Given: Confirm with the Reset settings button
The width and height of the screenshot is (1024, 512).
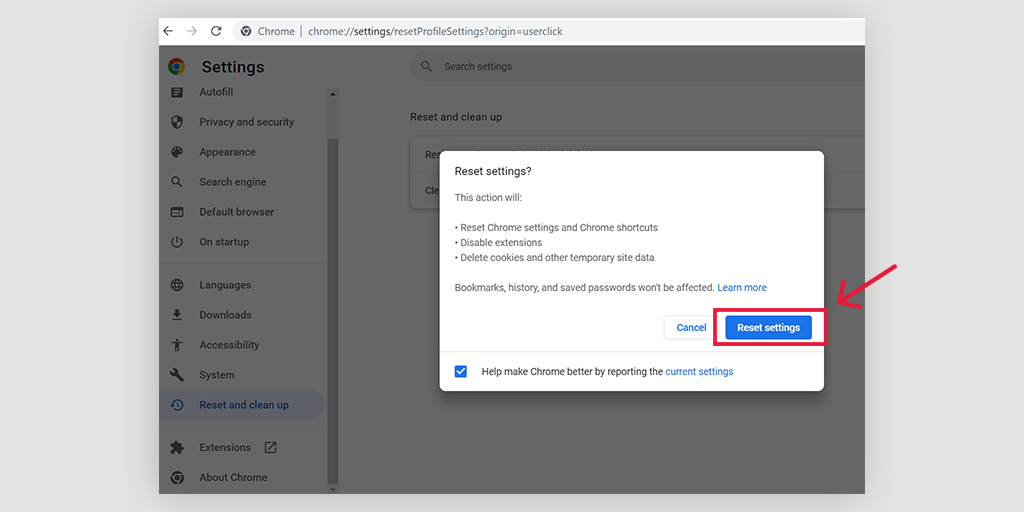Looking at the screenshot, I should (768, 328).
